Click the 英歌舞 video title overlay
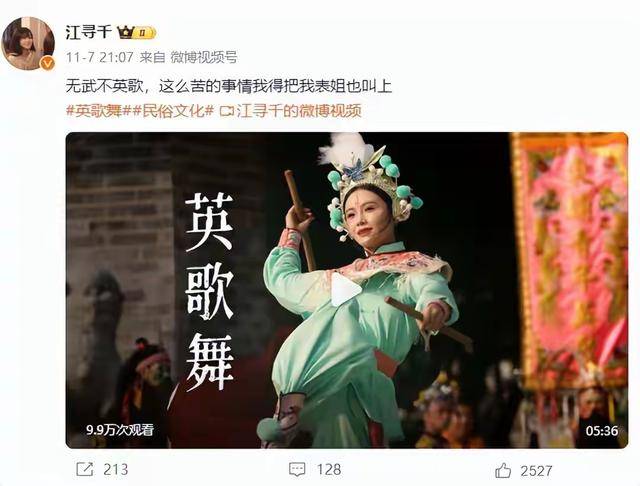This screenshot has height=486, width=640. tap(209, 292)
